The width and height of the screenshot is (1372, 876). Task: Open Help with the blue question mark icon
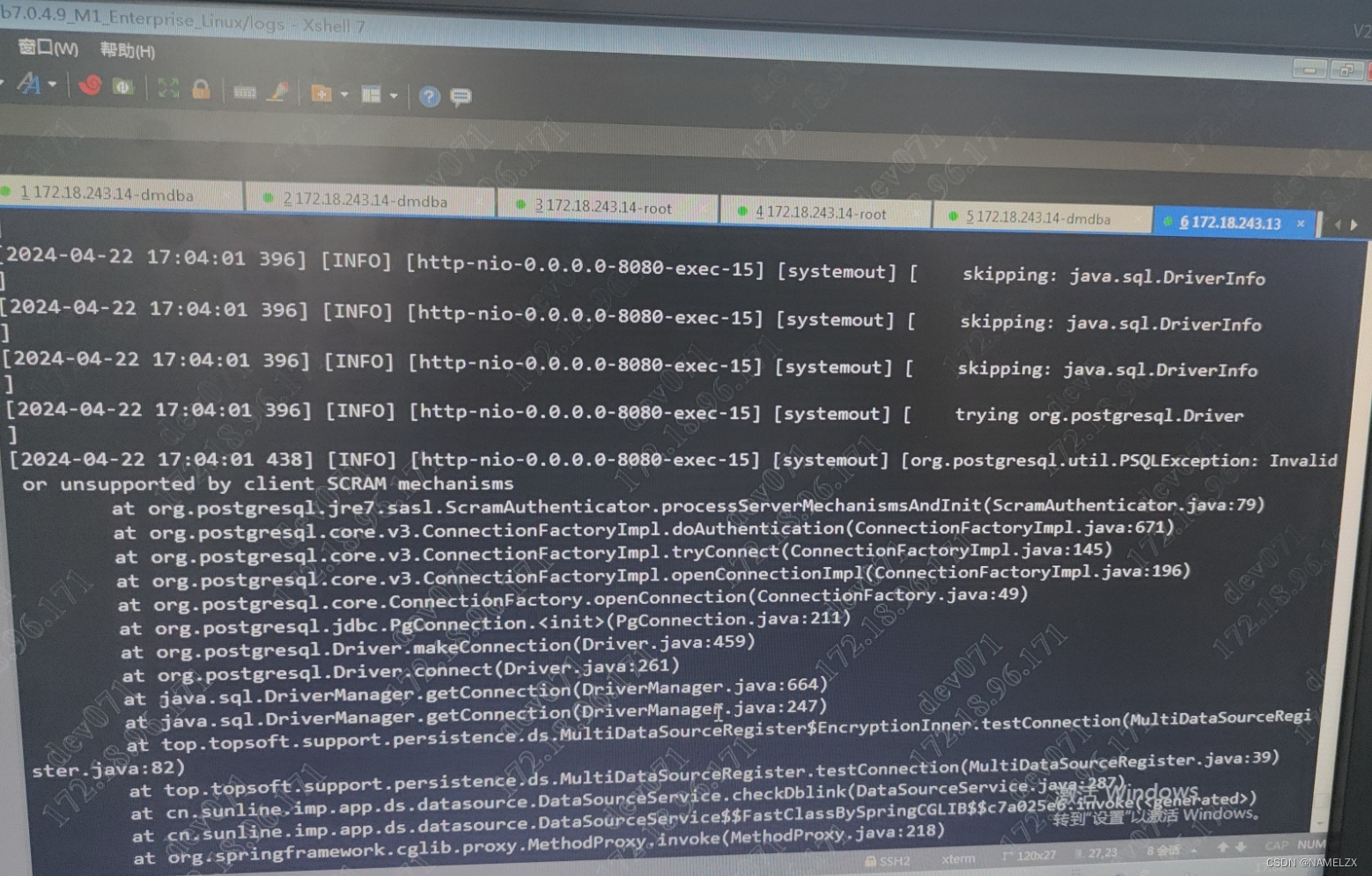(x=430, y=96)
